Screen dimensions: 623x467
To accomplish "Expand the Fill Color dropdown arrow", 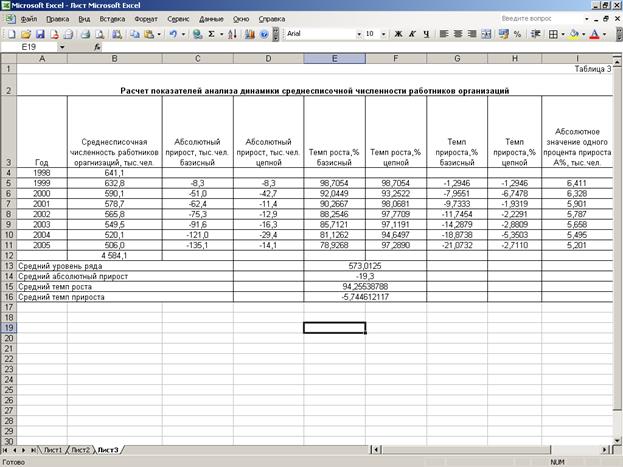I will coord(583,34).
